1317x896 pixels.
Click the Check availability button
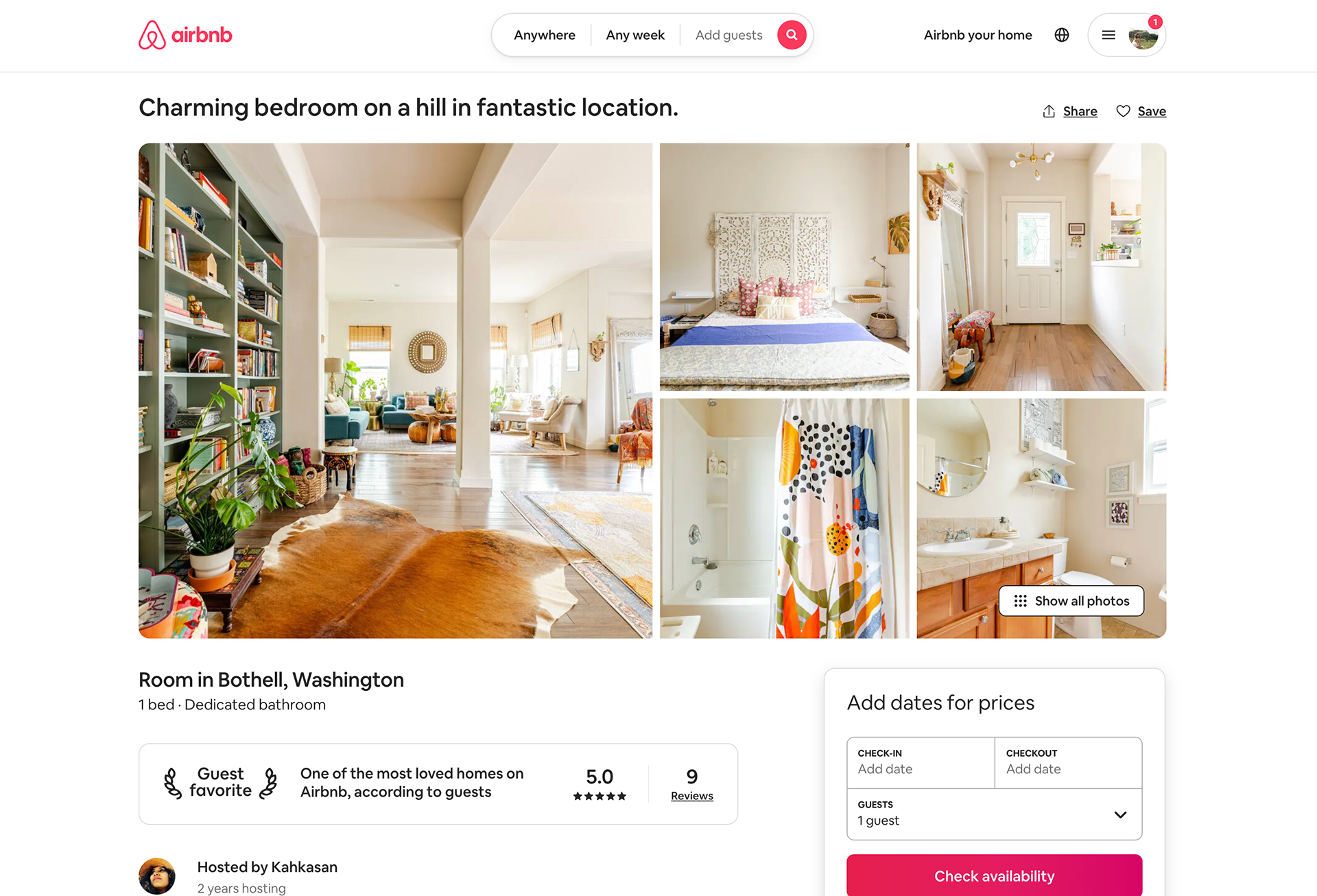994,875
